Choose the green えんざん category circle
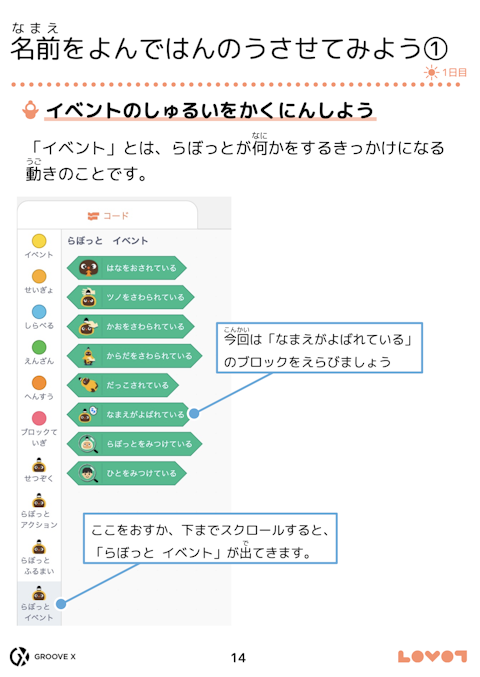The width and height of the screenshot is (480, 677). [x=39, y=347]
